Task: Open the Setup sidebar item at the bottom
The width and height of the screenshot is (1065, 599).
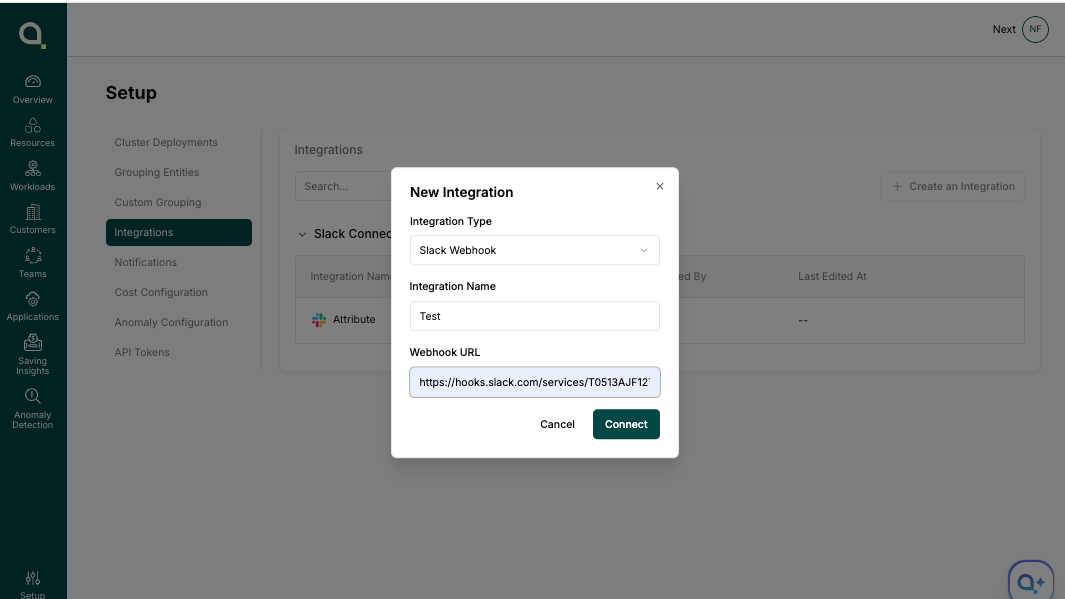Action: click(x=33, y=584)
